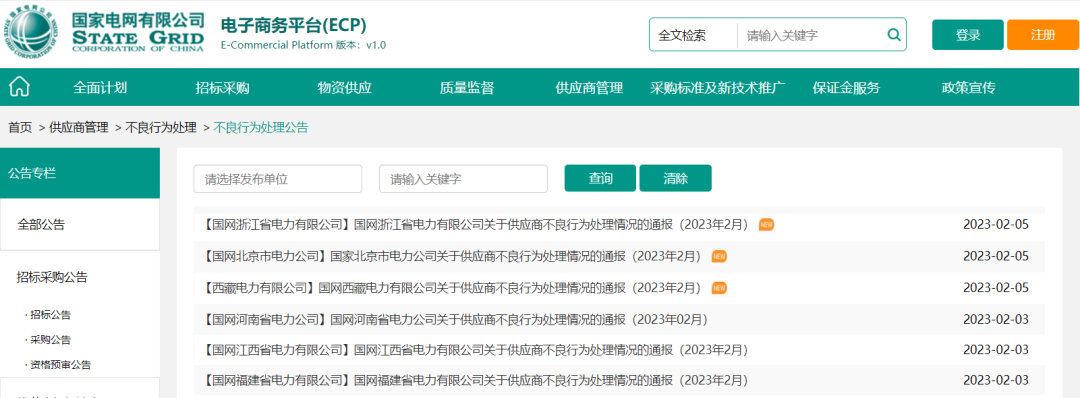This screenshot has height=398, width=1080.
Task: Open the 国网北京市电力公司 announcement
Action: [x=453, y=256]
